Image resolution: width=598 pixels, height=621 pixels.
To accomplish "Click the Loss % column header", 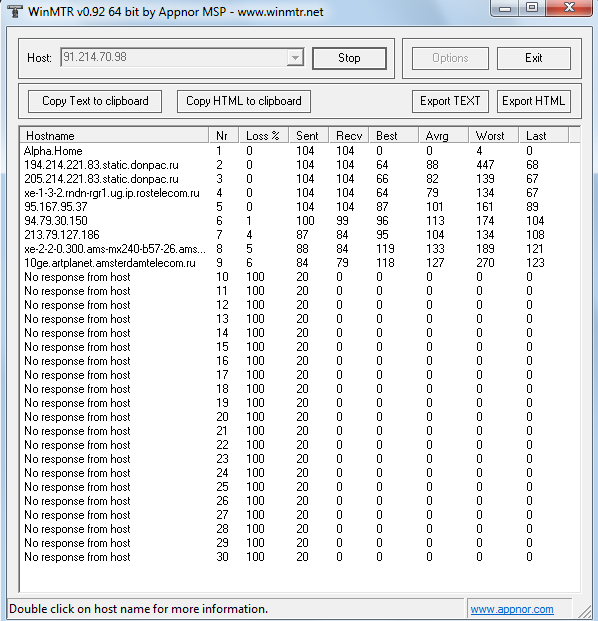I will coord(264,136).
